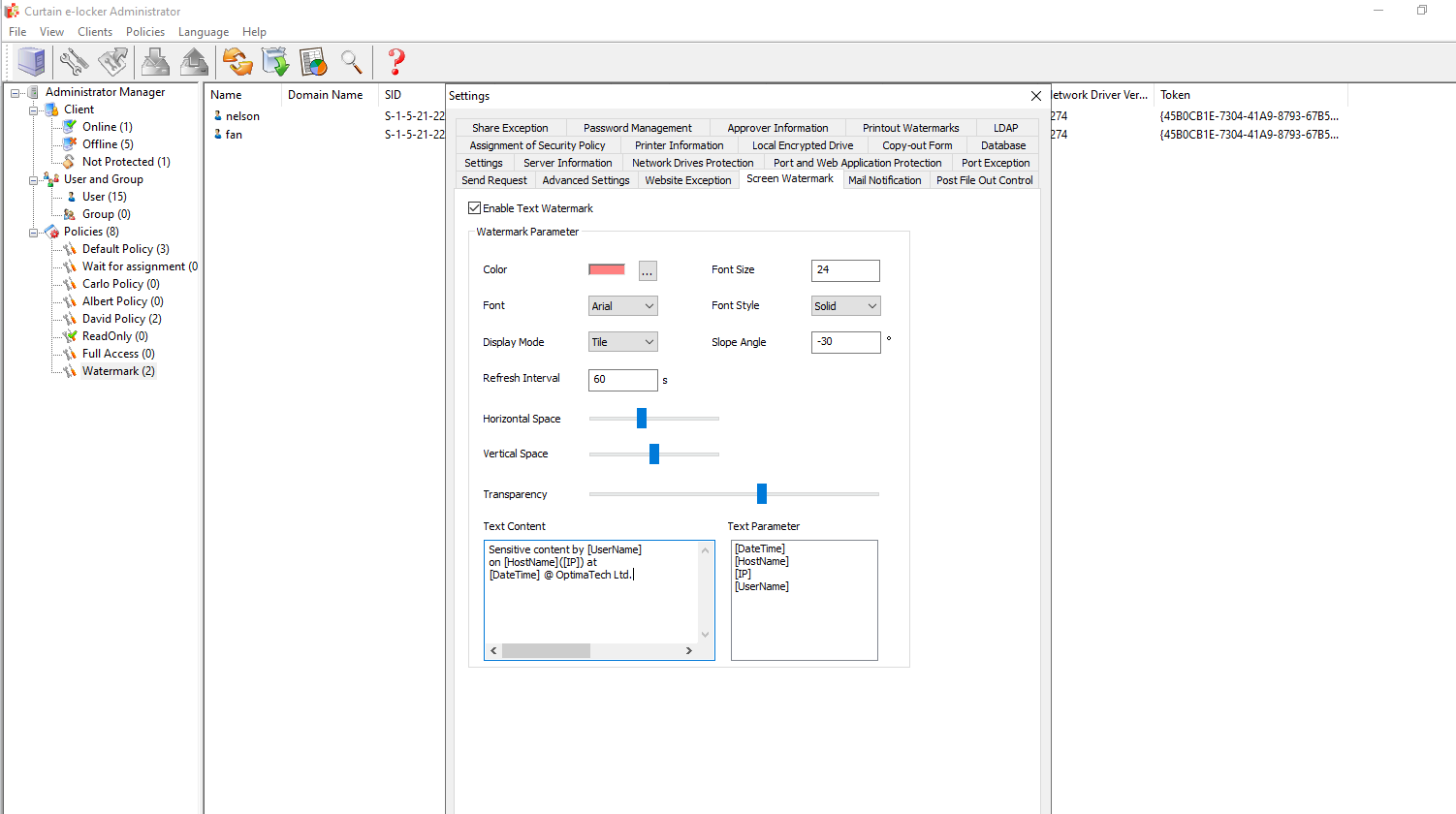The width and height of the screenshot is (1456, 814).
Task: Select the Group (0) tree node
Action: pyautogui.click(x=106, y=214)
